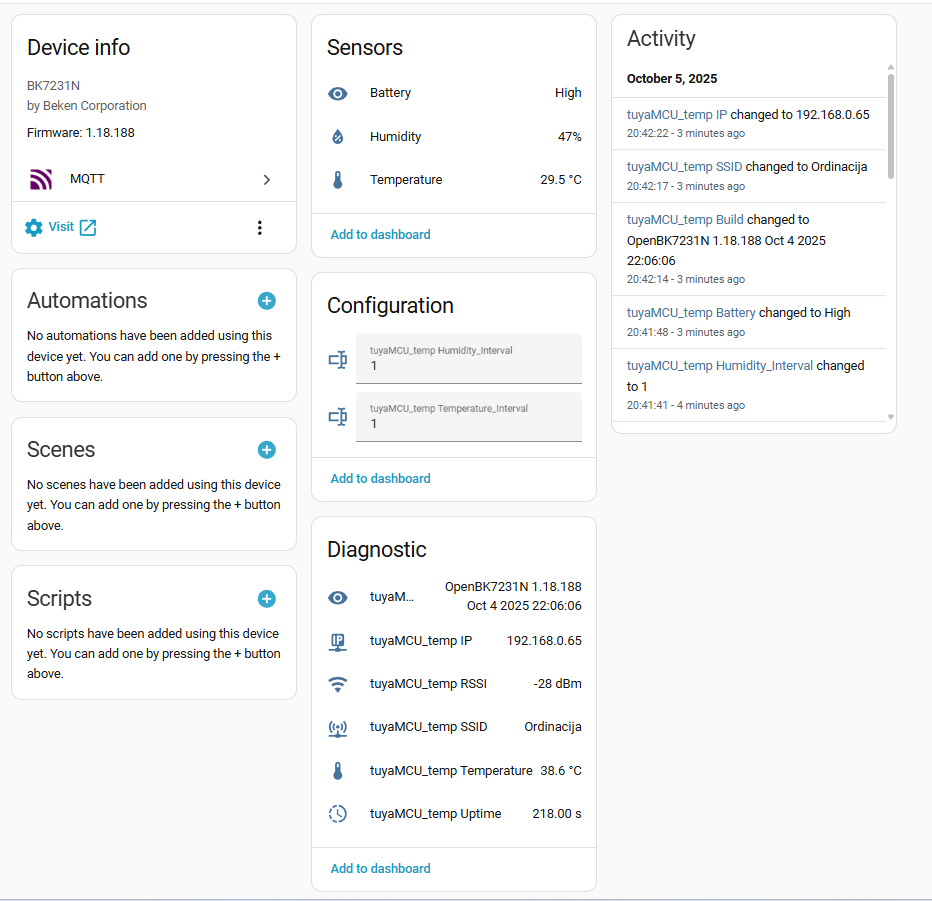Expand the MQTT integration chevron
This screenshot has height=901, width=932.
267,180
